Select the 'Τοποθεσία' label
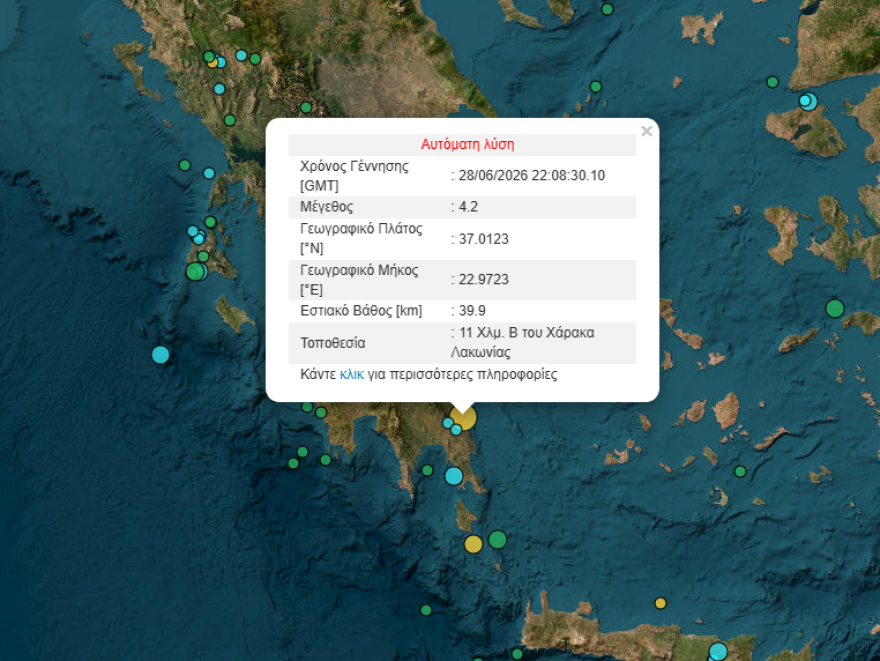The width and height of the screenshot is (880, 661). [x=332, y=343]
